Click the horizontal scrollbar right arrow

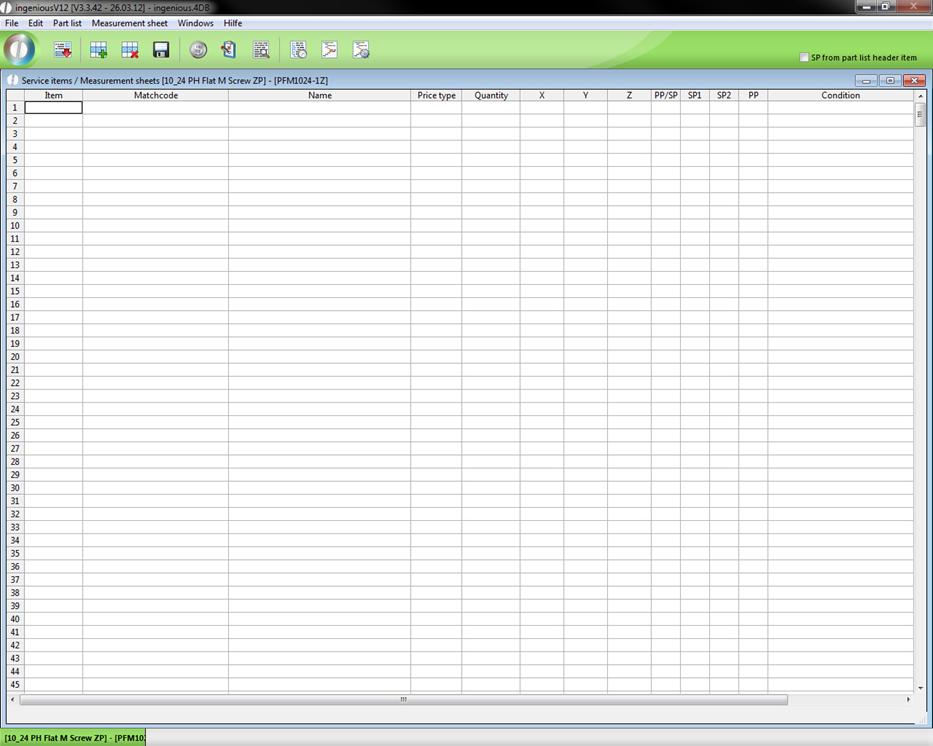[x=908, y=700]
